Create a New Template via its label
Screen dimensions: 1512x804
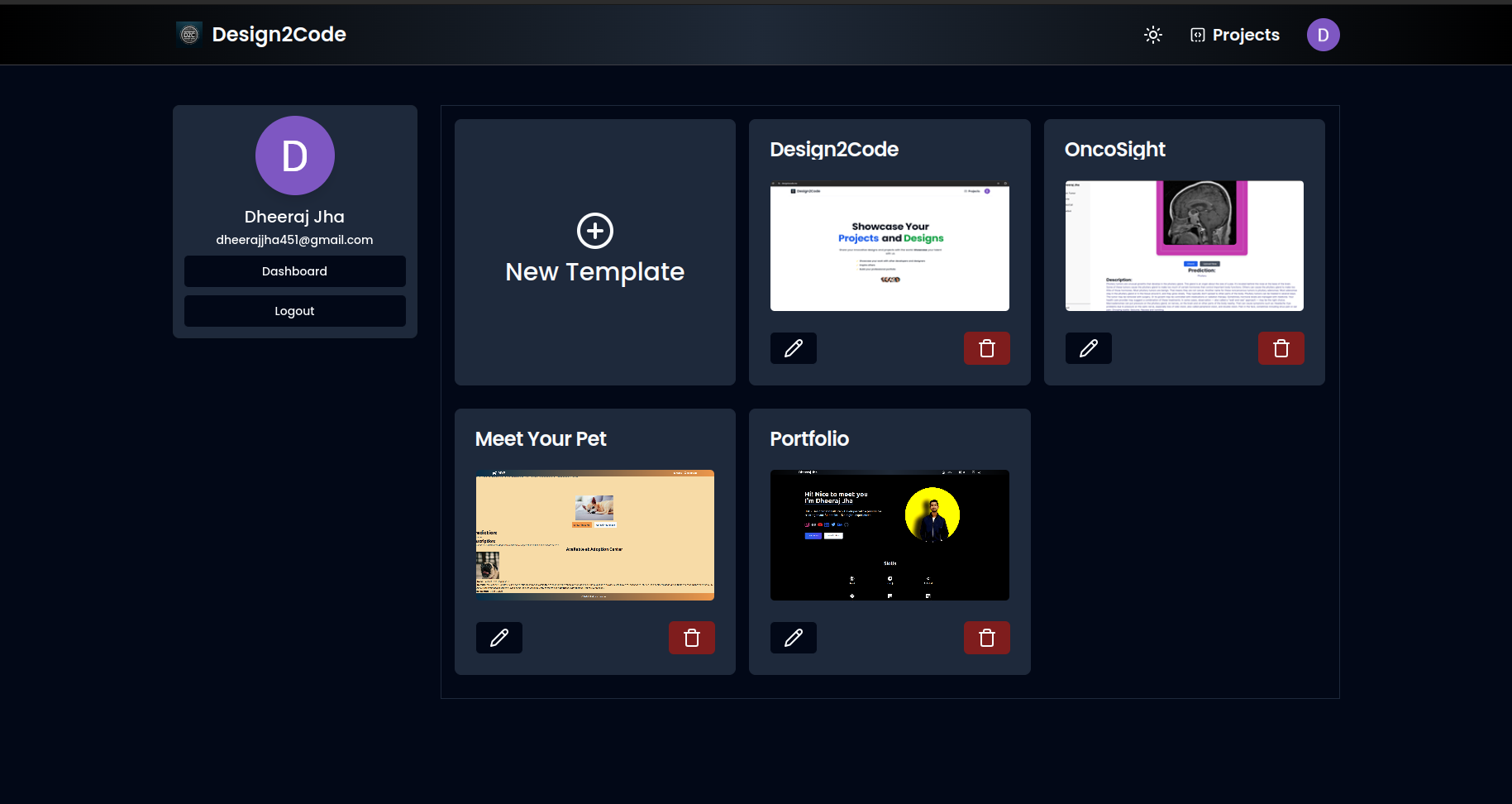pyautogui.click(x=595, y=272)
